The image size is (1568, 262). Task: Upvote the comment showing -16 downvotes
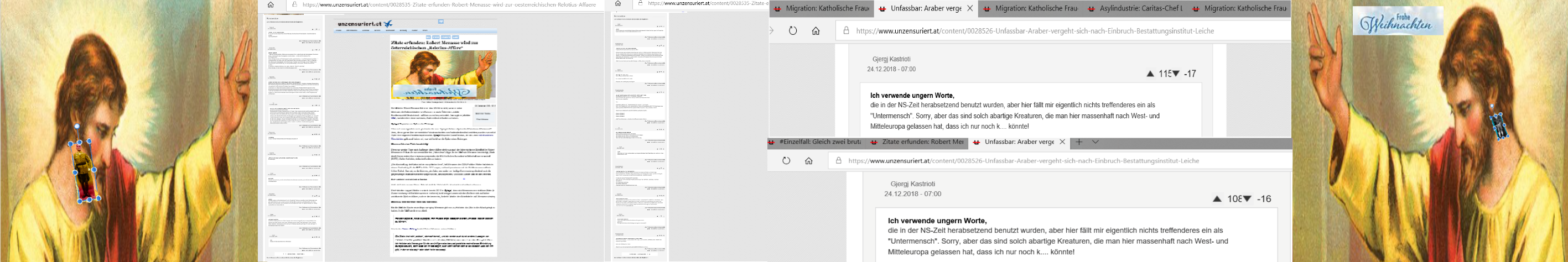click(1217, 199)
